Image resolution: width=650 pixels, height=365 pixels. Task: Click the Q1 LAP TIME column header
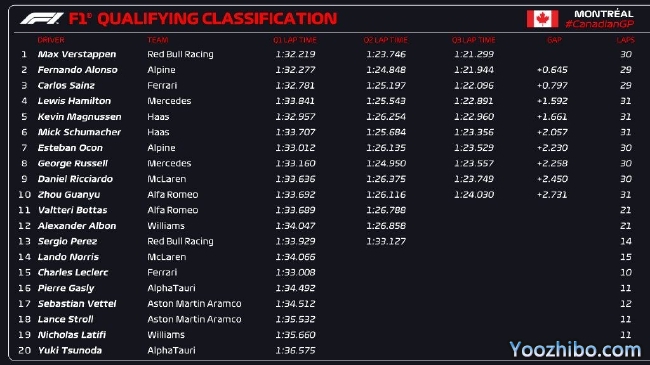click(295, 40)
